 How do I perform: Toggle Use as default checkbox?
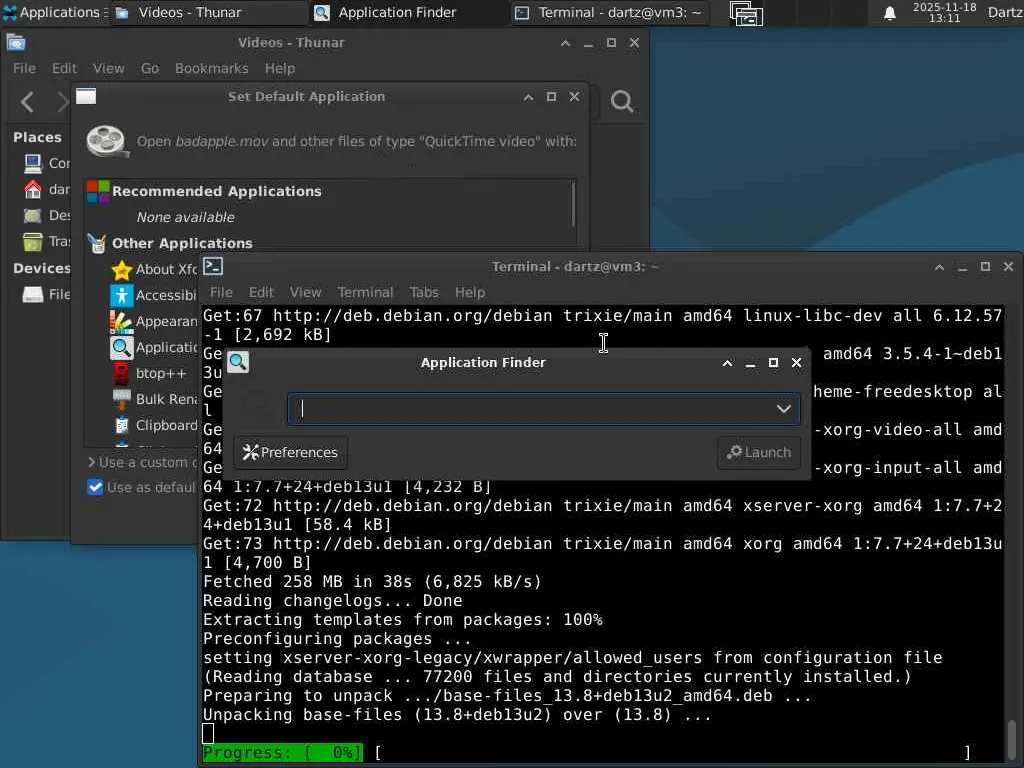click(x=95, y=487)
